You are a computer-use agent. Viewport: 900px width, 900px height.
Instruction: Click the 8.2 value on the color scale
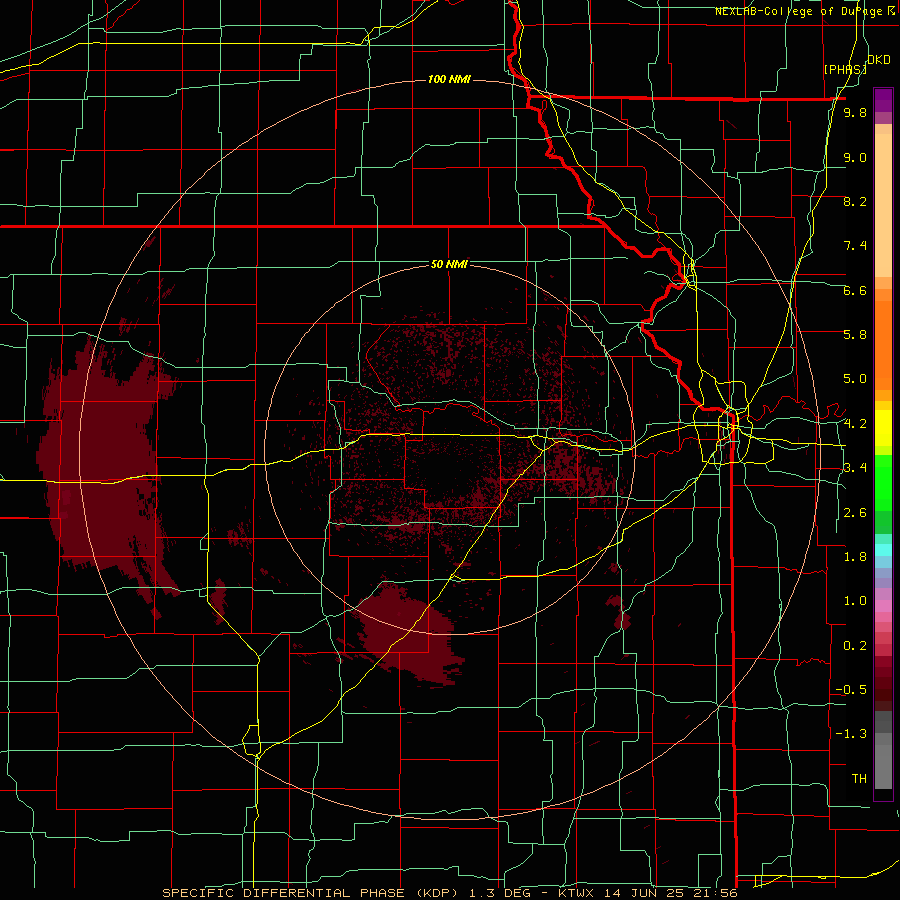tap(855, 201)
